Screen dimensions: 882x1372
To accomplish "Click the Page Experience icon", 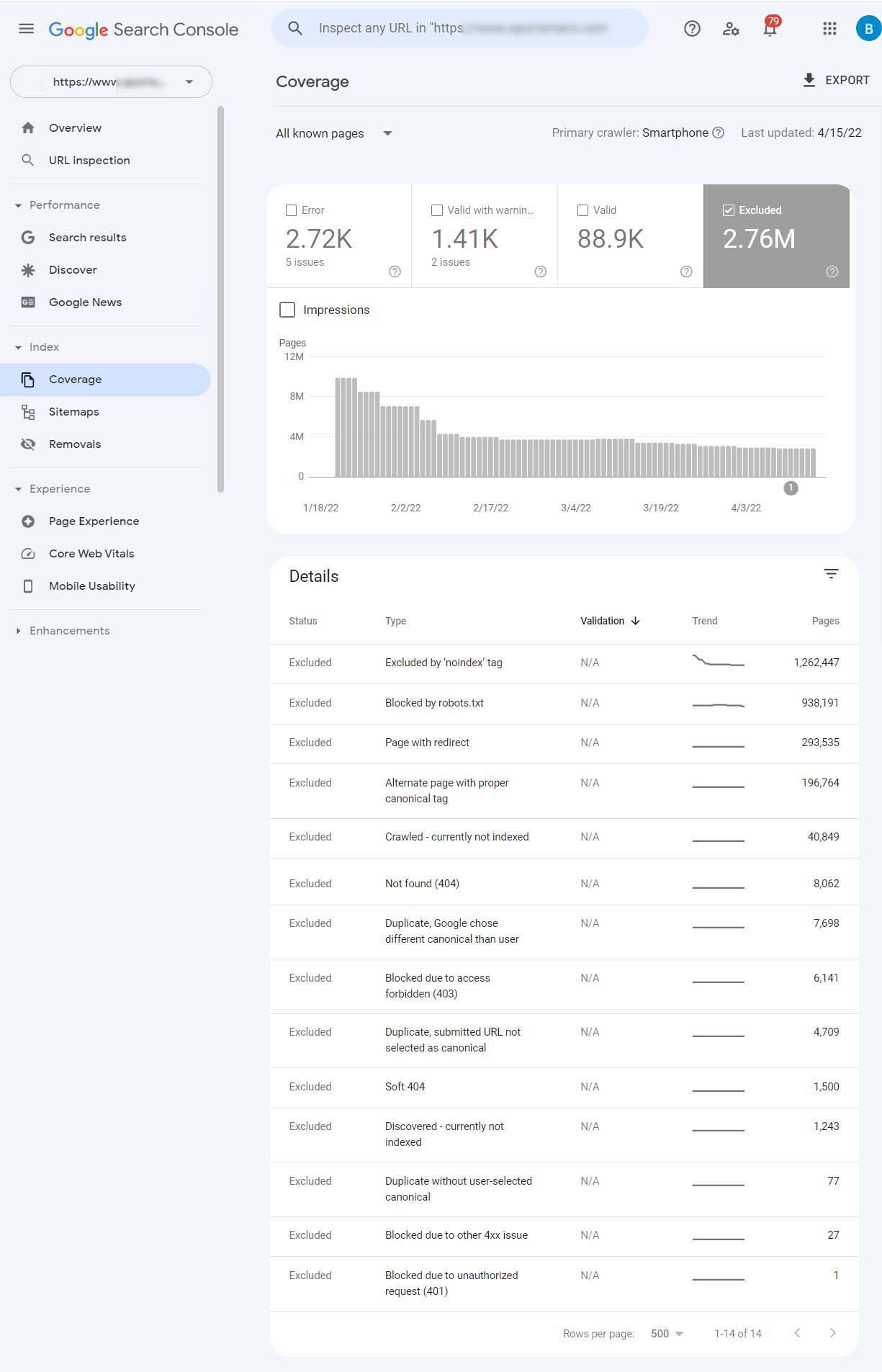I will (x=28, y=521).
